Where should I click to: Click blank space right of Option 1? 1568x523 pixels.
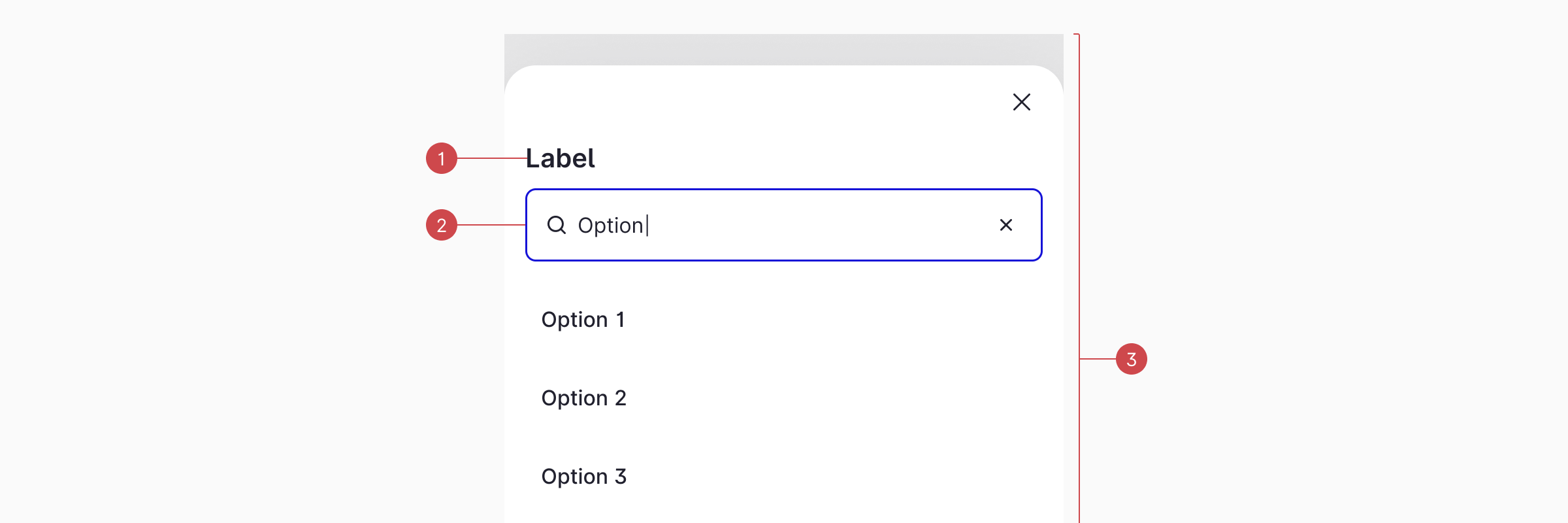836,320
